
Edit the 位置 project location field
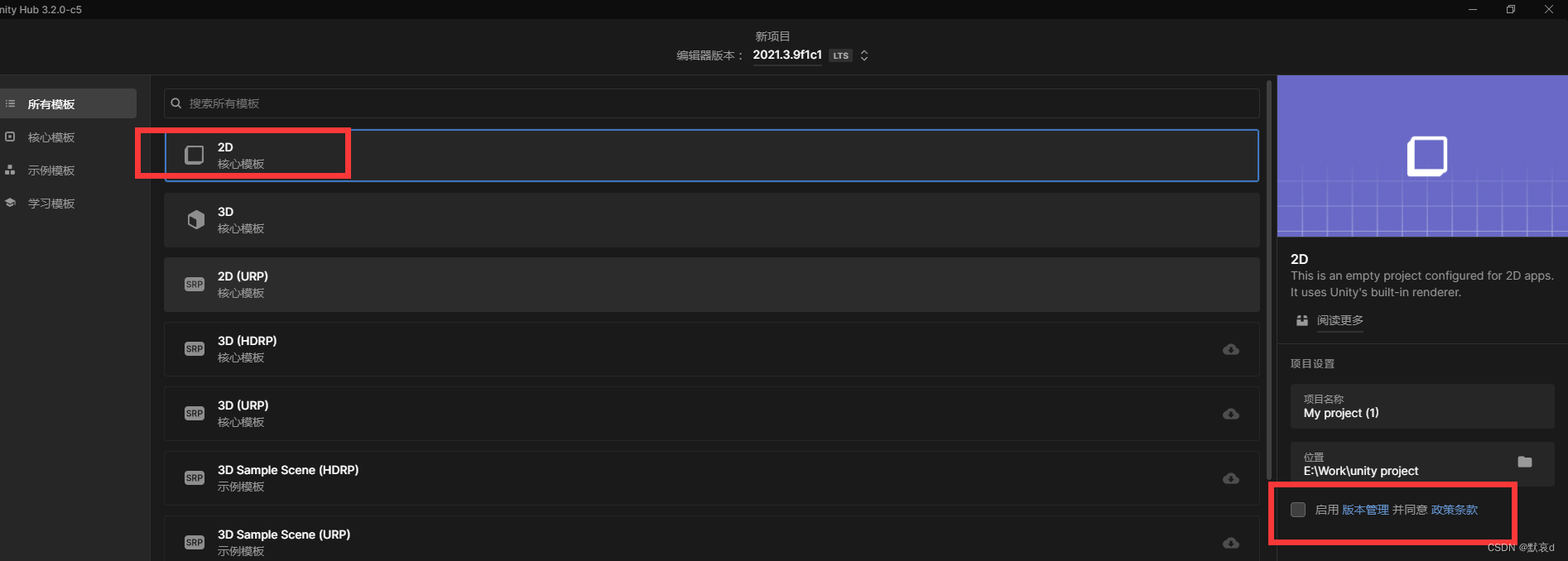pyautogui.click(x=1422, y=464)
